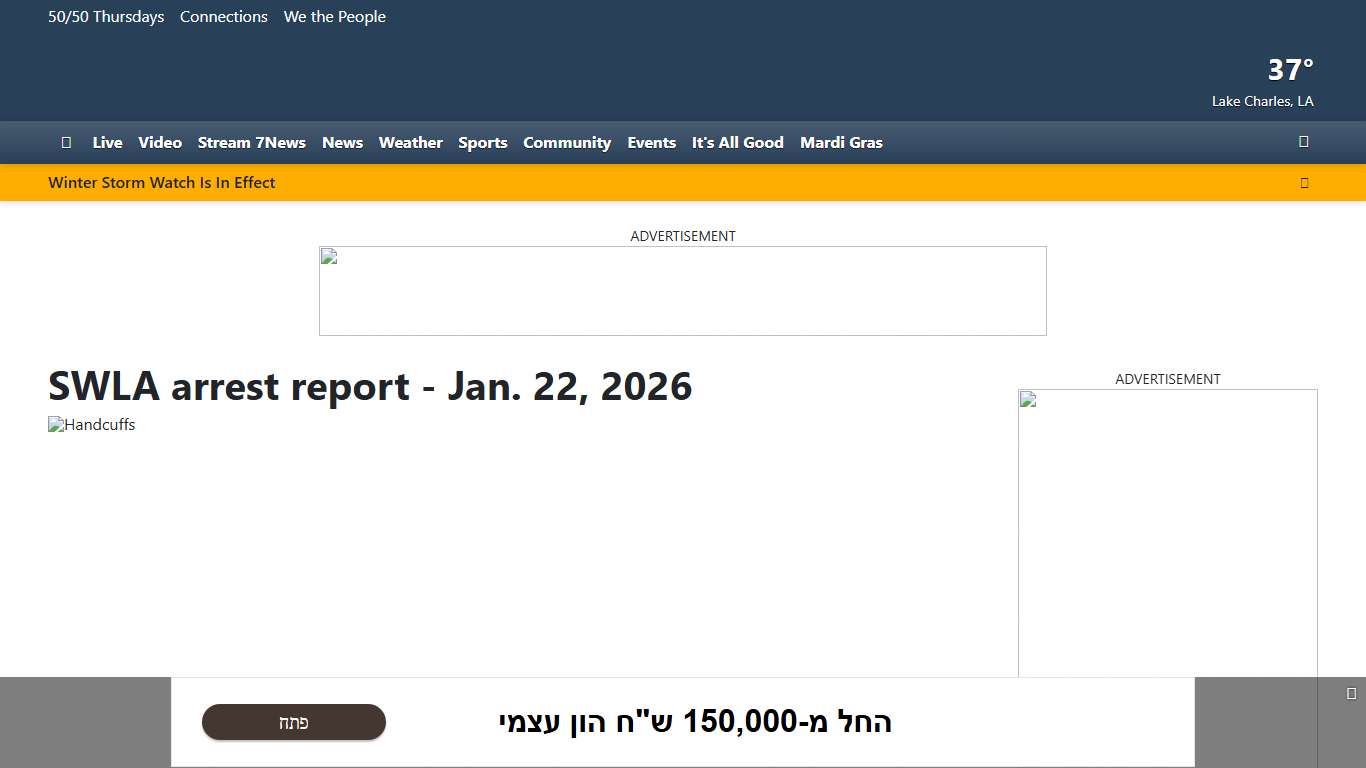
Task: Open the Connections page
Action: click(x=223, y=16)
